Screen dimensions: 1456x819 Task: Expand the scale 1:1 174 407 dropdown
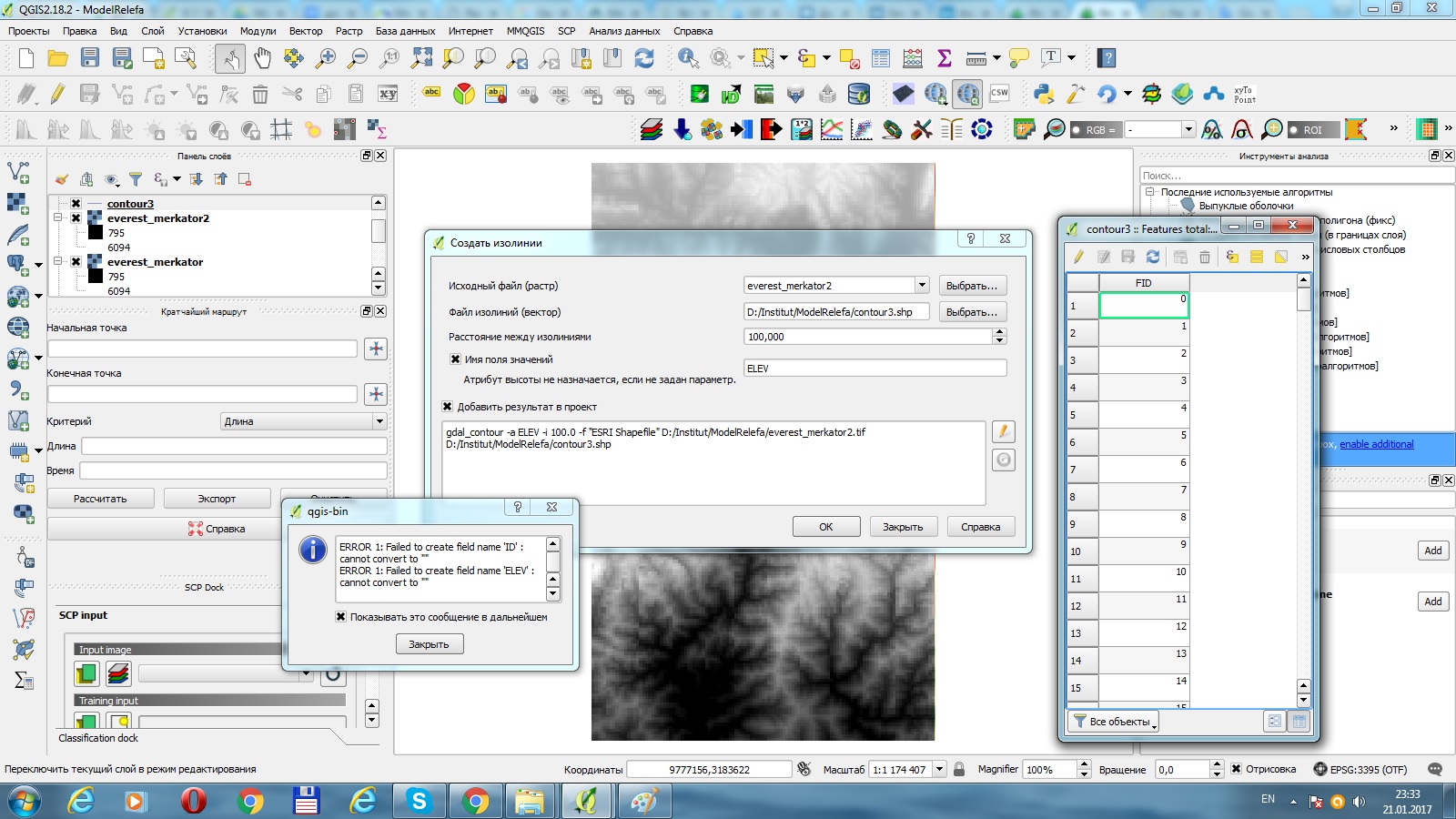[x=939, y=769]
